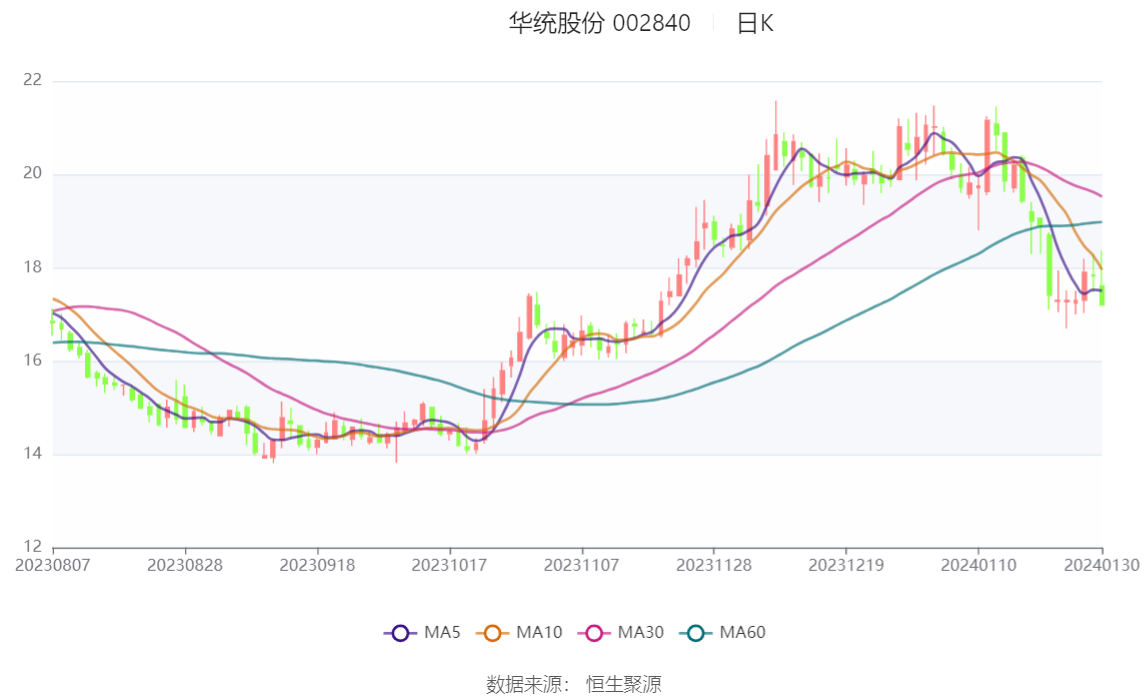1148x699 pixels.
Task: Select the 20231107 date axis label
Action: pos(581,566)
